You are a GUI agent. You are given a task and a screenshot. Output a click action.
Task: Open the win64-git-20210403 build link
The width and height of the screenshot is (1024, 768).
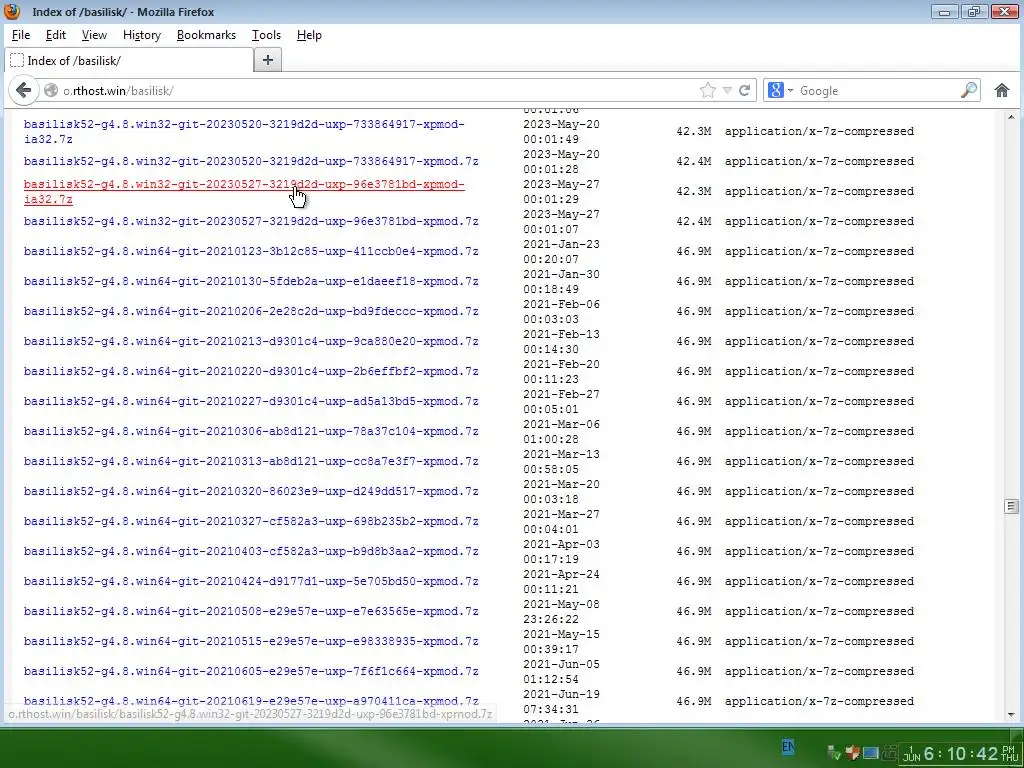coord(251,552)
